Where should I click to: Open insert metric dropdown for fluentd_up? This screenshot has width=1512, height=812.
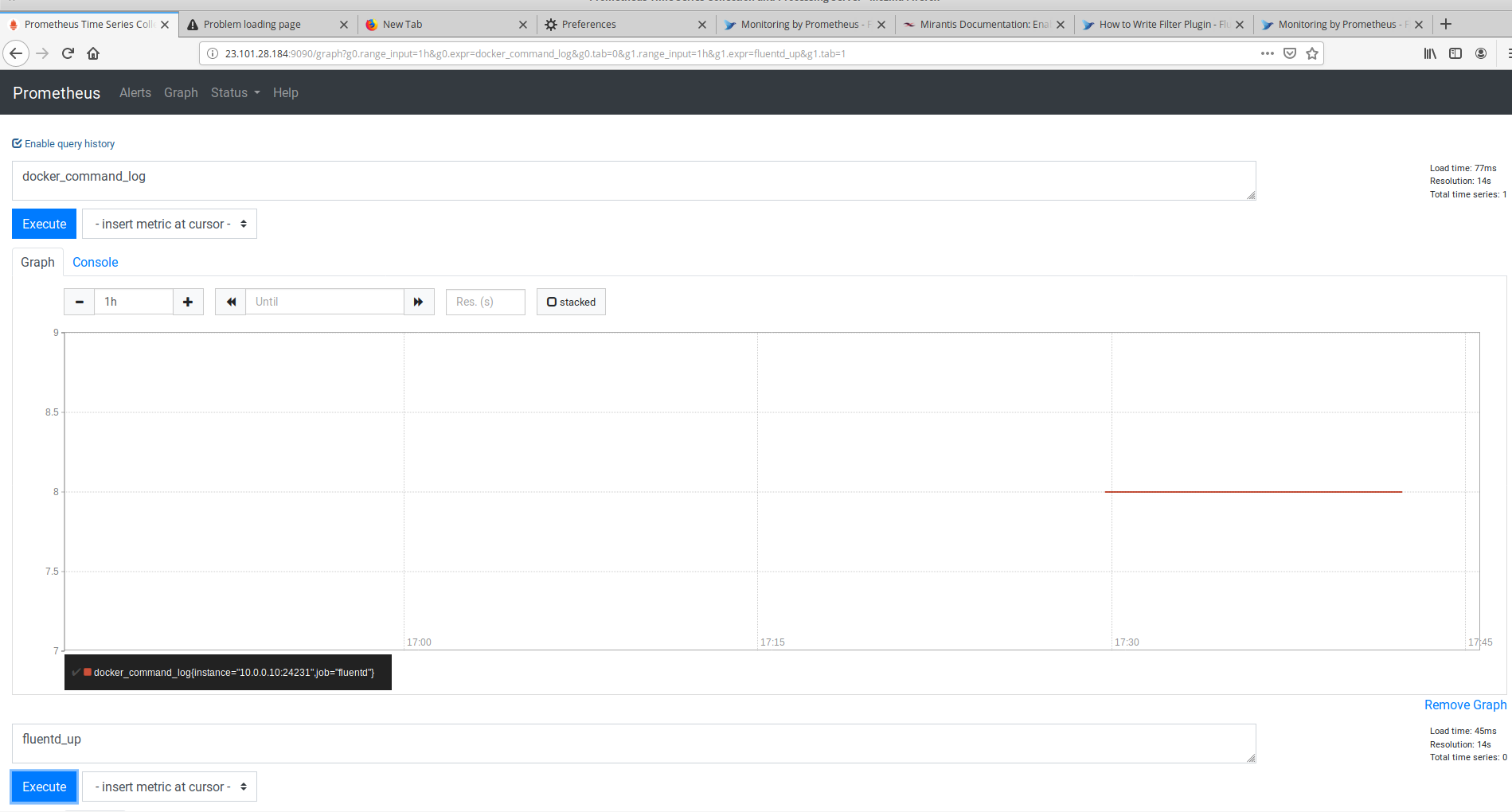click(170, 787)
